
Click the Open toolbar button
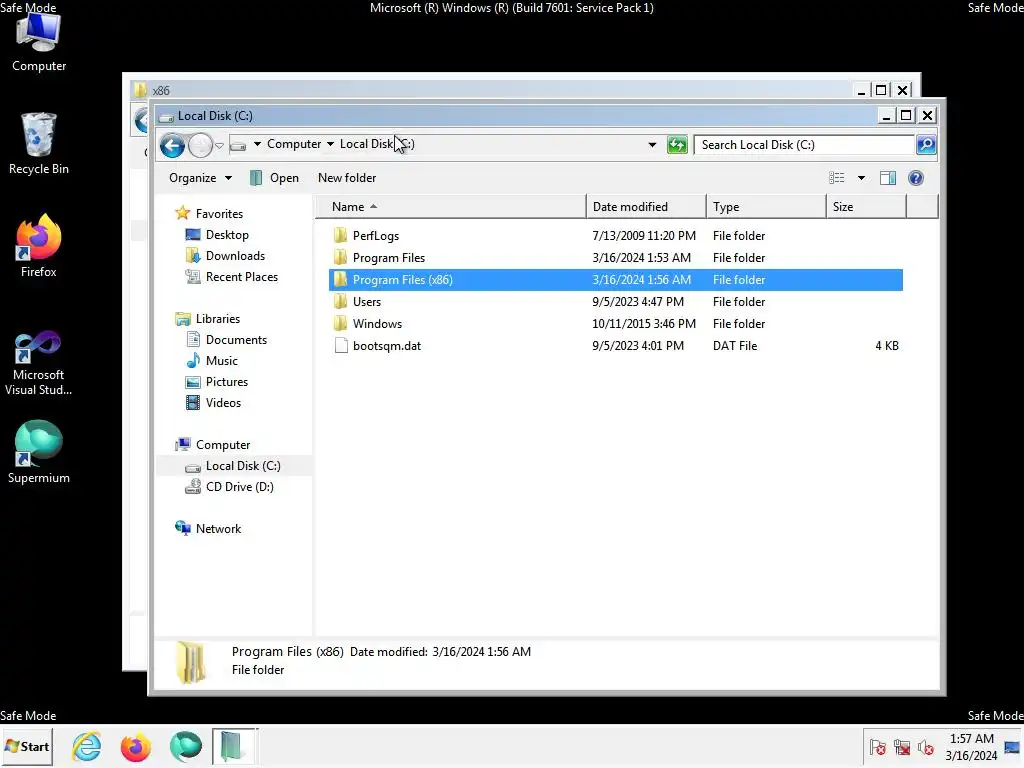275,178
